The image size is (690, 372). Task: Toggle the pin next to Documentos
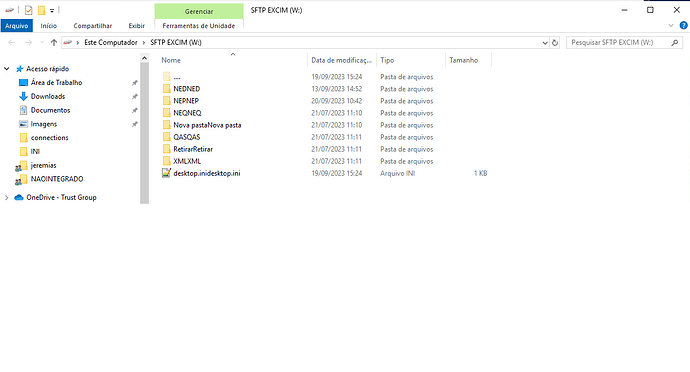pos(135,110)
